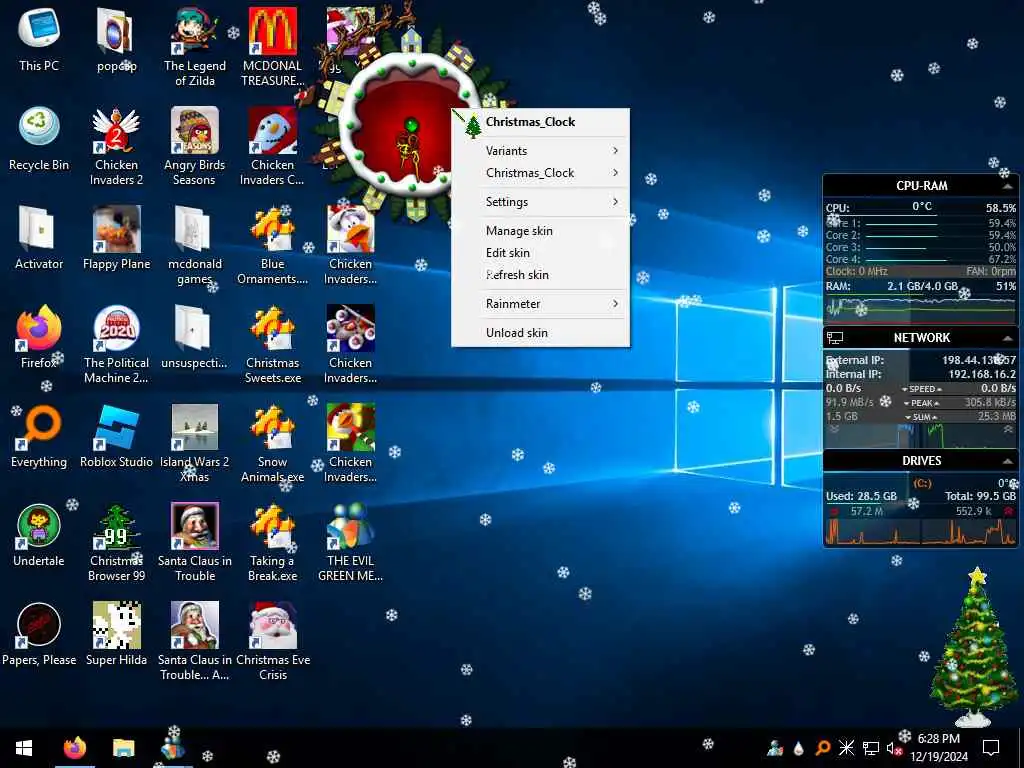
Task: Click the Christmas clock face widget
Action: pyautogui.click(x=410, y=124)
